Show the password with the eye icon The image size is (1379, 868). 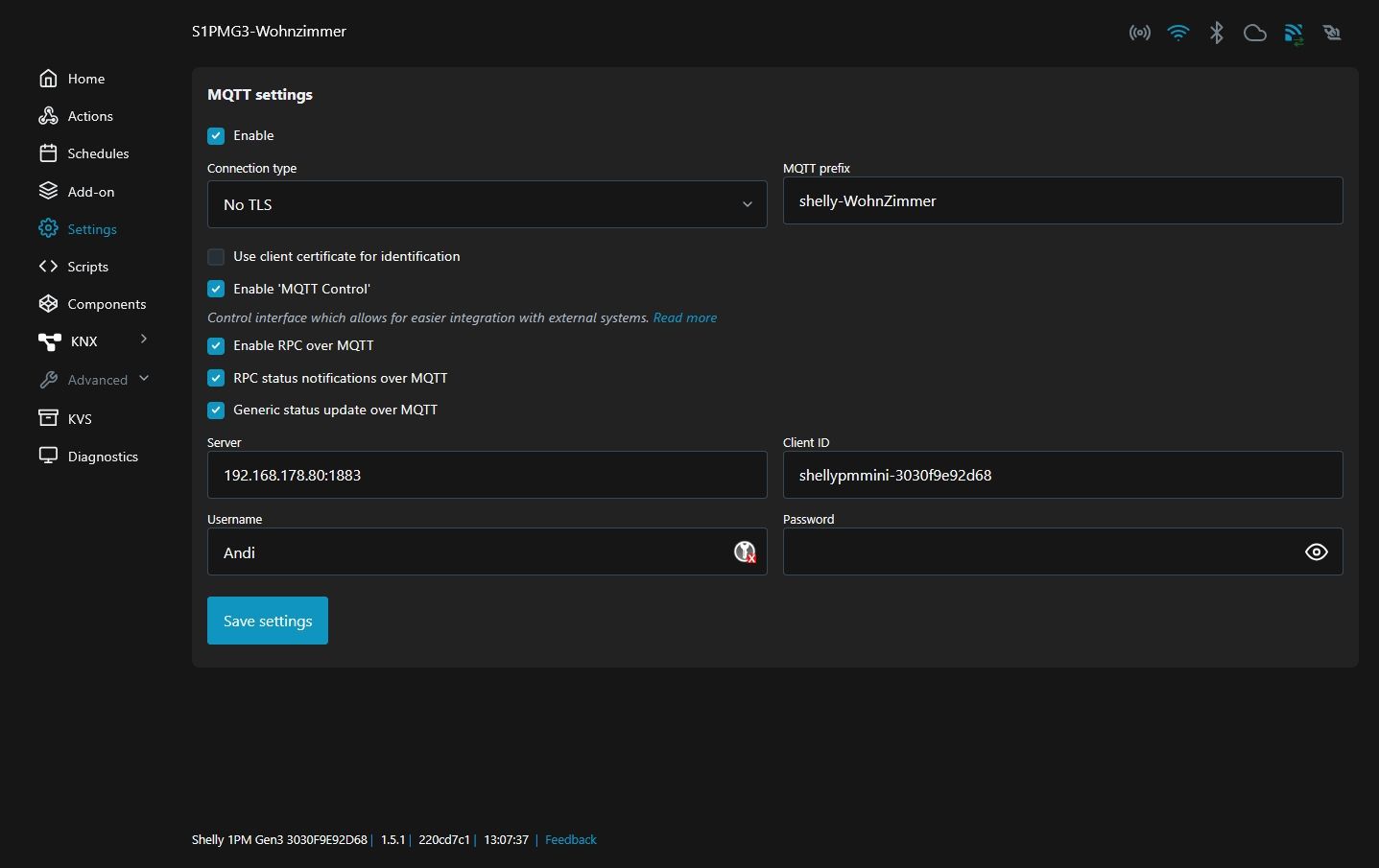click(1316, 552)
